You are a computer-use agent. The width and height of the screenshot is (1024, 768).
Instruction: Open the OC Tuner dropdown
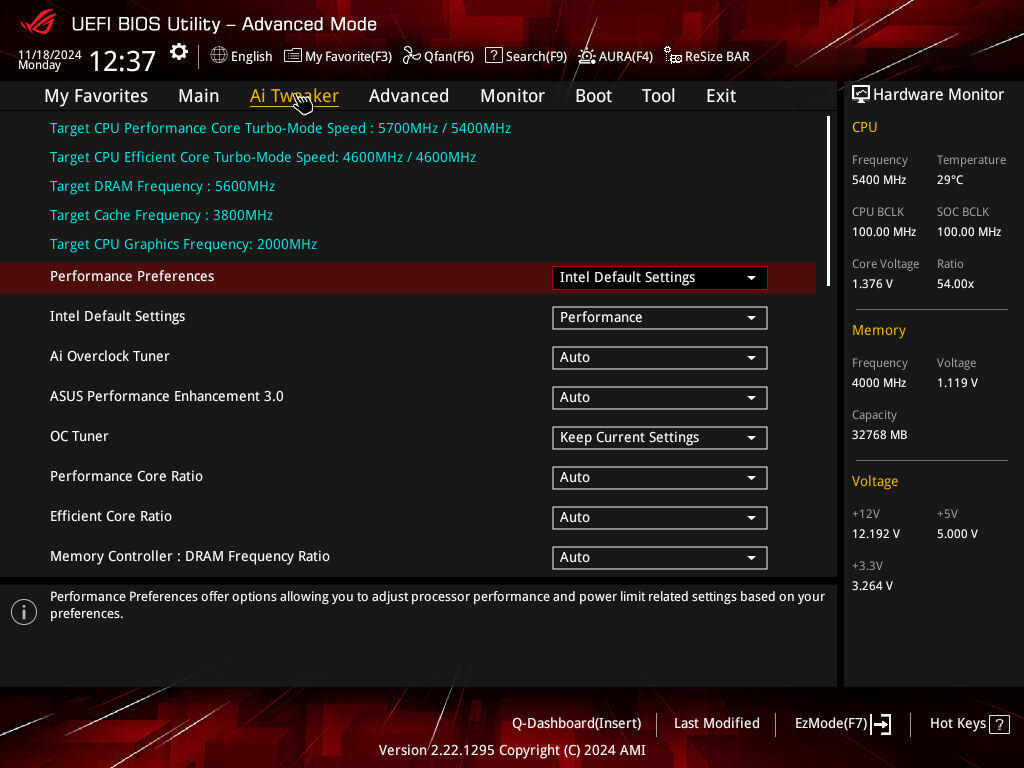point(660,438)
